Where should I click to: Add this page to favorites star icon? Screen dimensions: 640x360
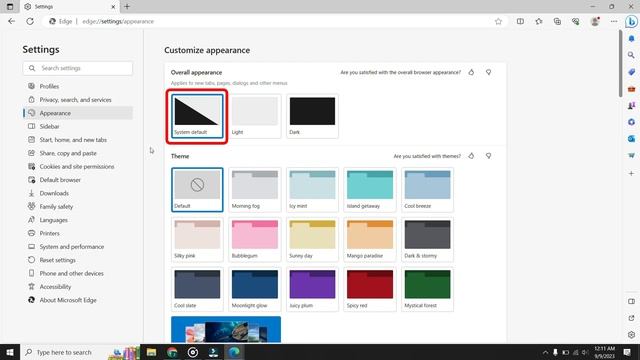pyautogui.click(x=498, y=21)
